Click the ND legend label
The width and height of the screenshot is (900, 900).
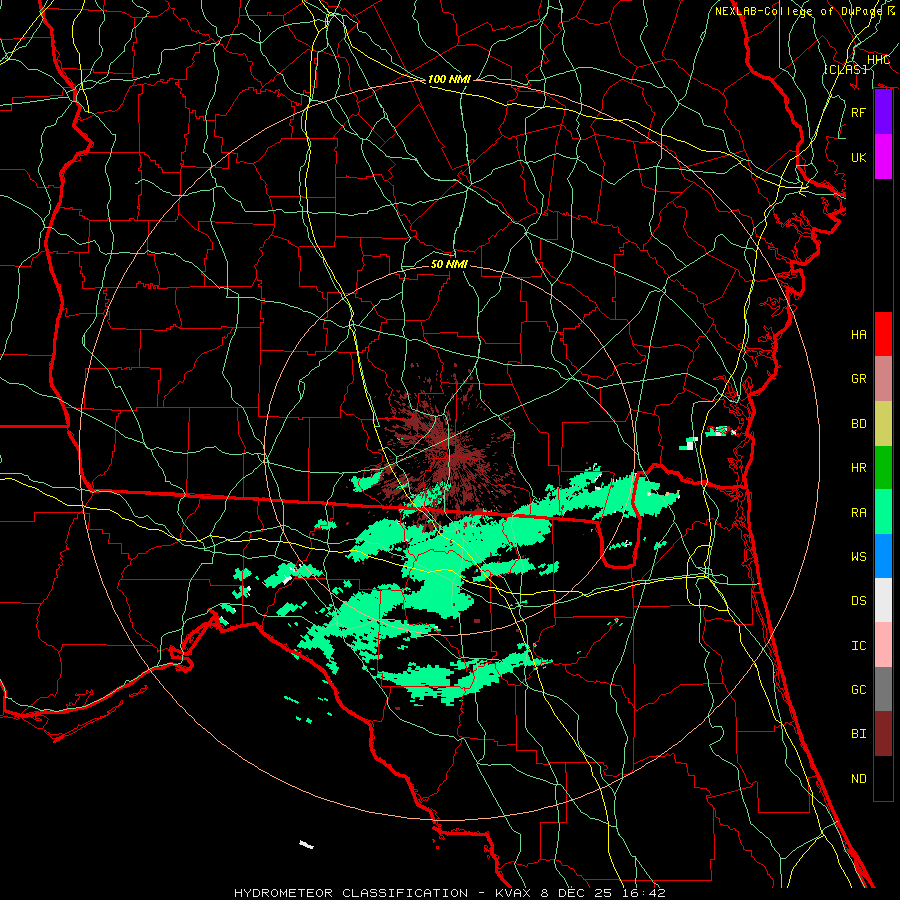tap(859, 779)
